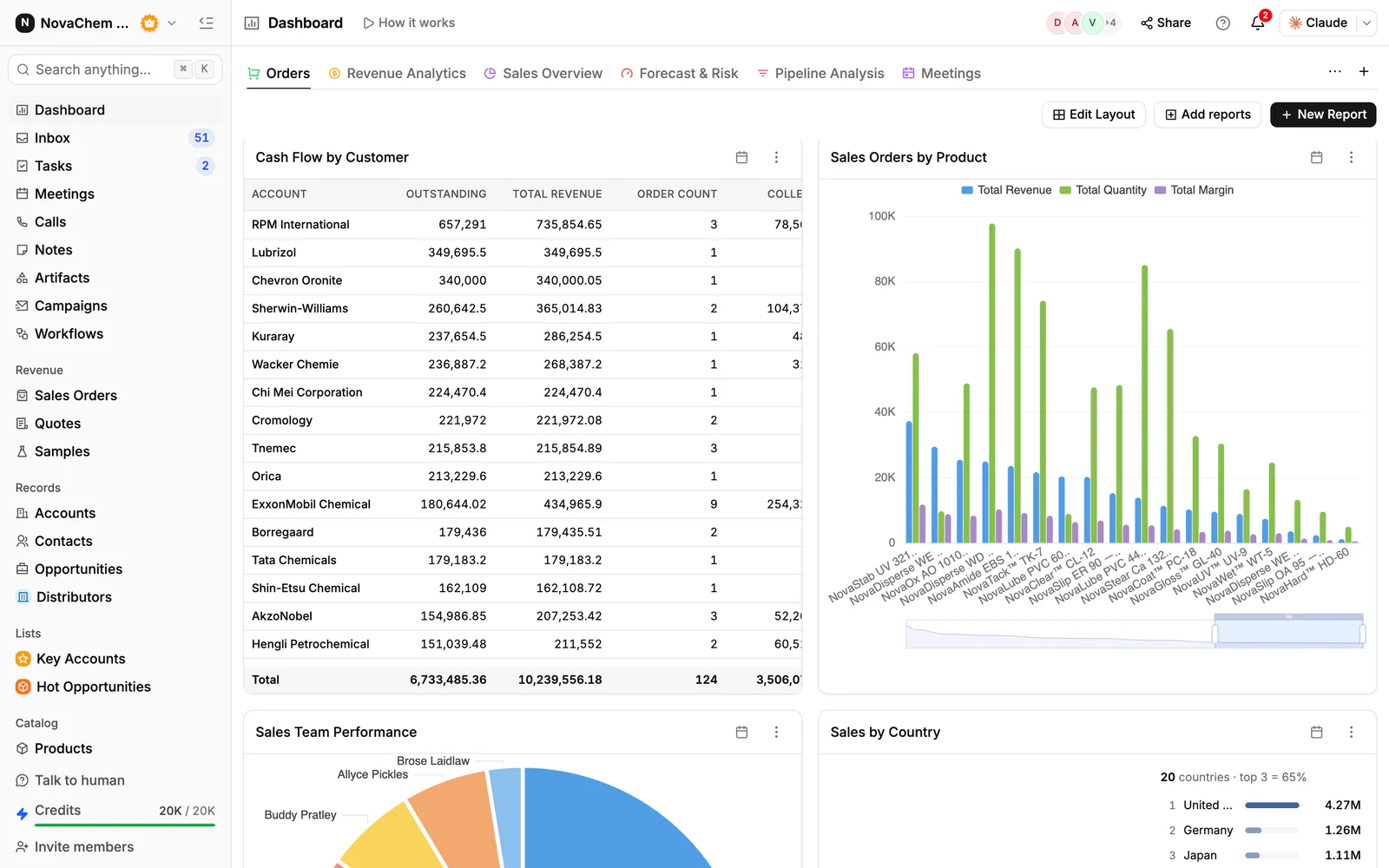
Task: Click the NovaChem workspace logo
Action: pos(25,23)
